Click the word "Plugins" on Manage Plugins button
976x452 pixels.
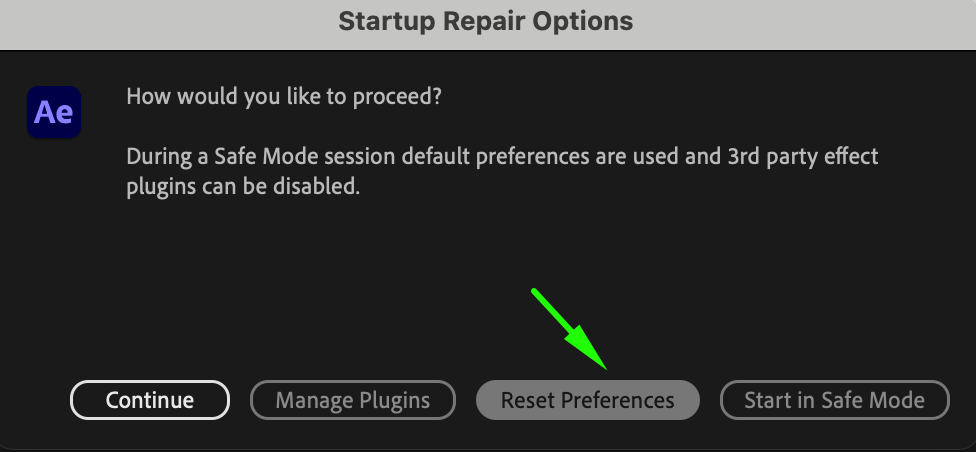(391, 401)
